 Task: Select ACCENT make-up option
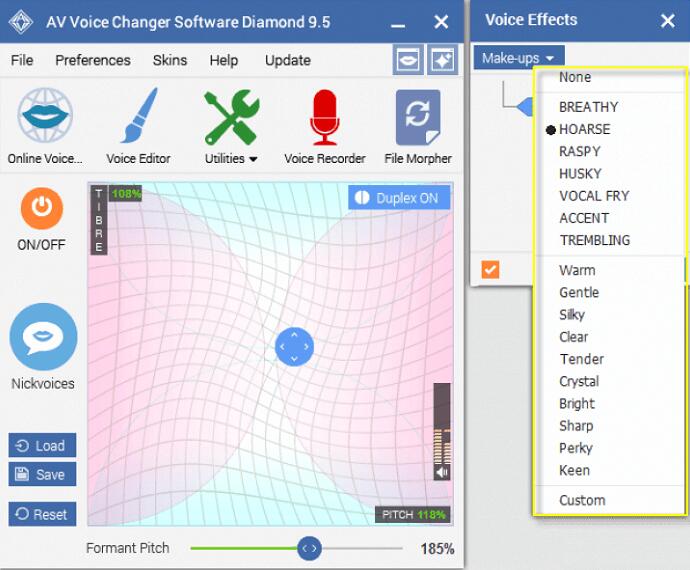584,218
